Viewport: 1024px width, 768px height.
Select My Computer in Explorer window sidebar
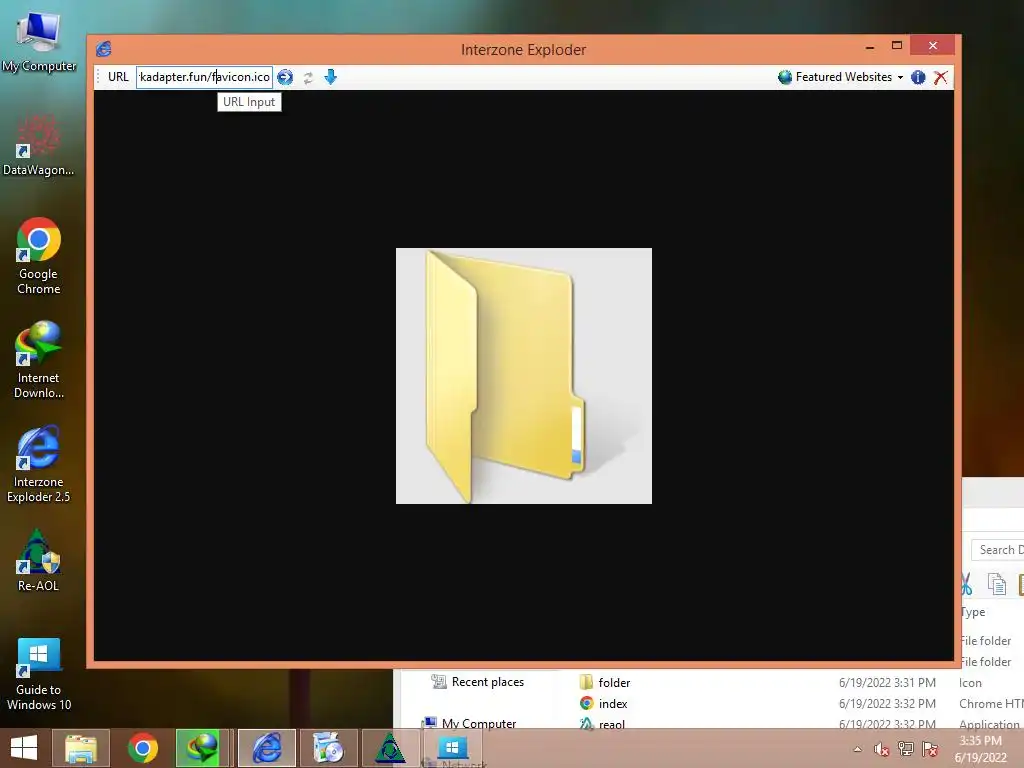(x=469, y=723)
